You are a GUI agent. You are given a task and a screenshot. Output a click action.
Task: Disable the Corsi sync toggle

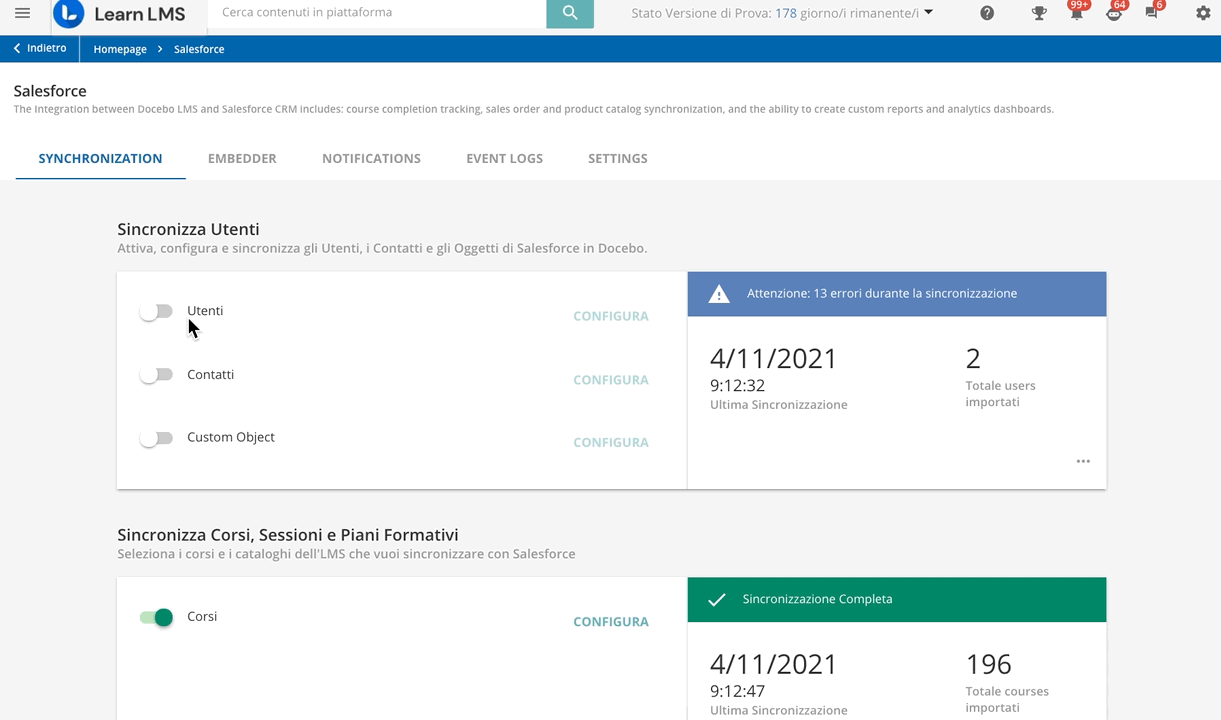(156, 617)
